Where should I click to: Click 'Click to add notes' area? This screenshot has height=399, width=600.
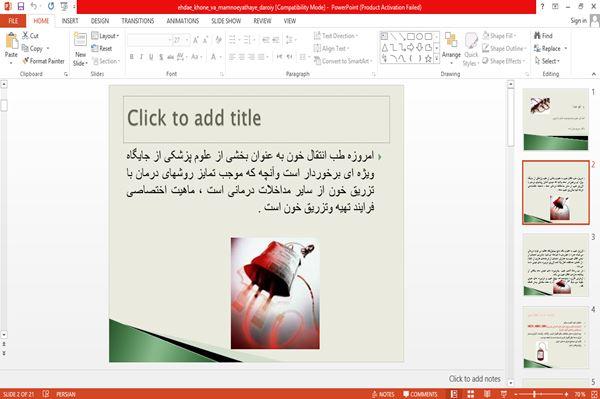coord(474,379)
